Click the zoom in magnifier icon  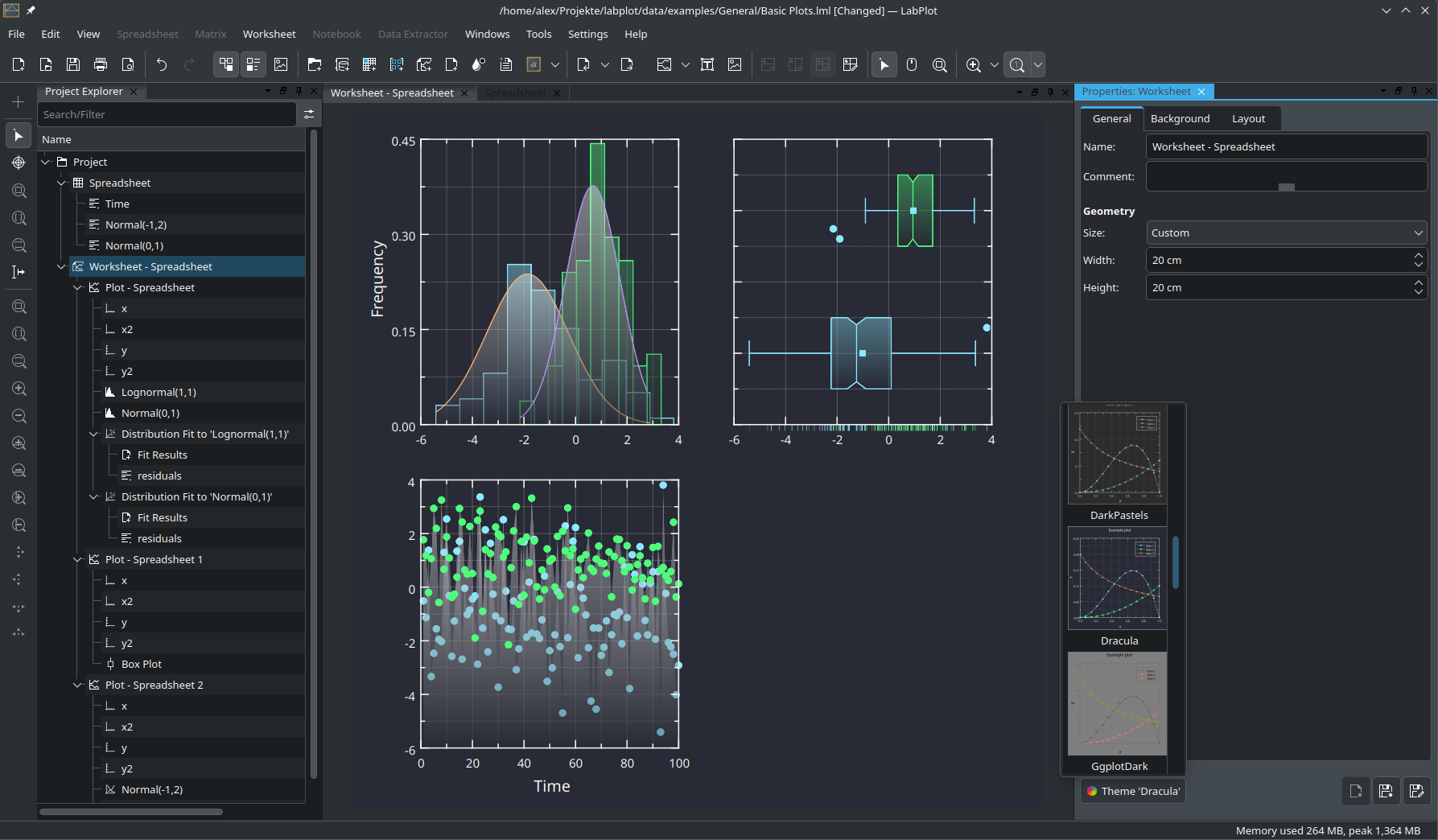[974, 65]
